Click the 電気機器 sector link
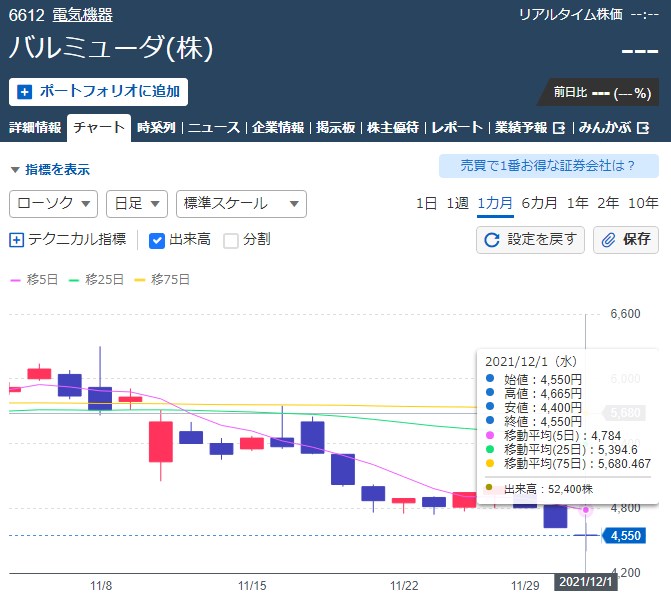 coord(83,15)
